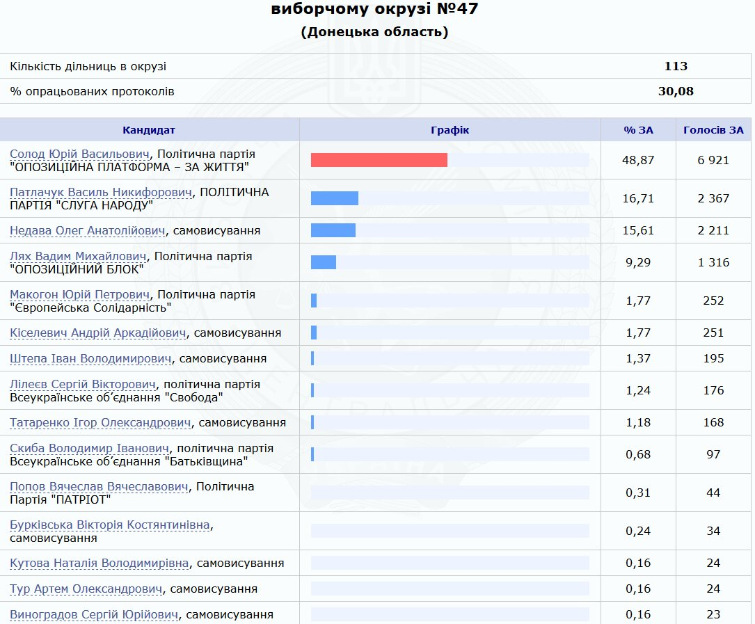Click the Кандидат column header
755x624 pixels.
[x=149, y=130]
